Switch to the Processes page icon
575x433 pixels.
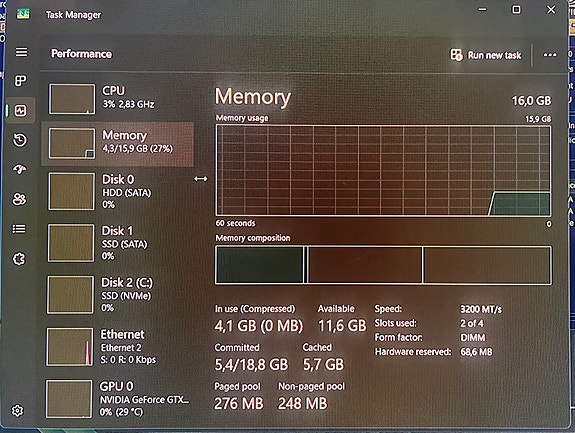point(21,81)
